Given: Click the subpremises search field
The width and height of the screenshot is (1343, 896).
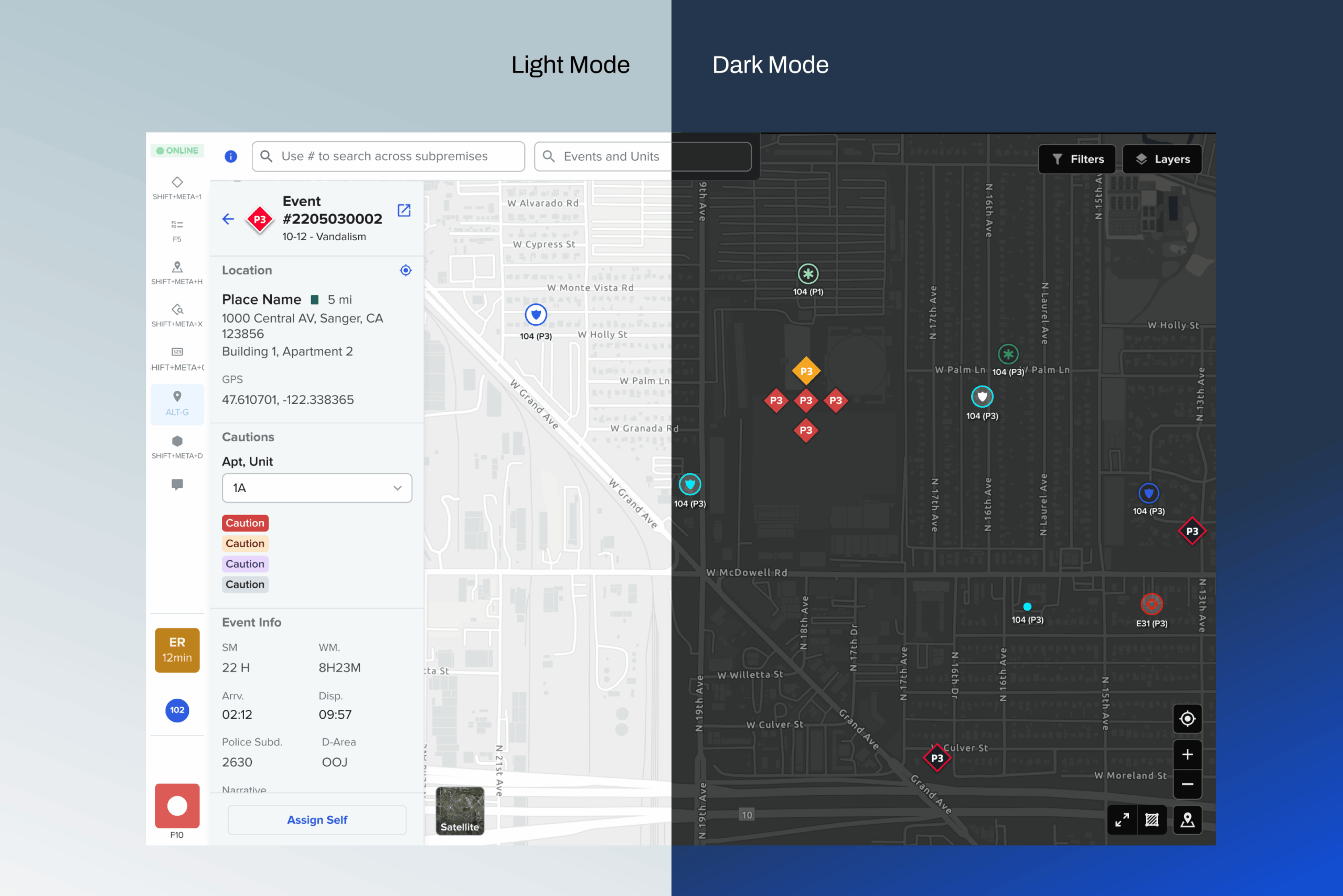Looking at the screenshot, I should pos(388,156).
